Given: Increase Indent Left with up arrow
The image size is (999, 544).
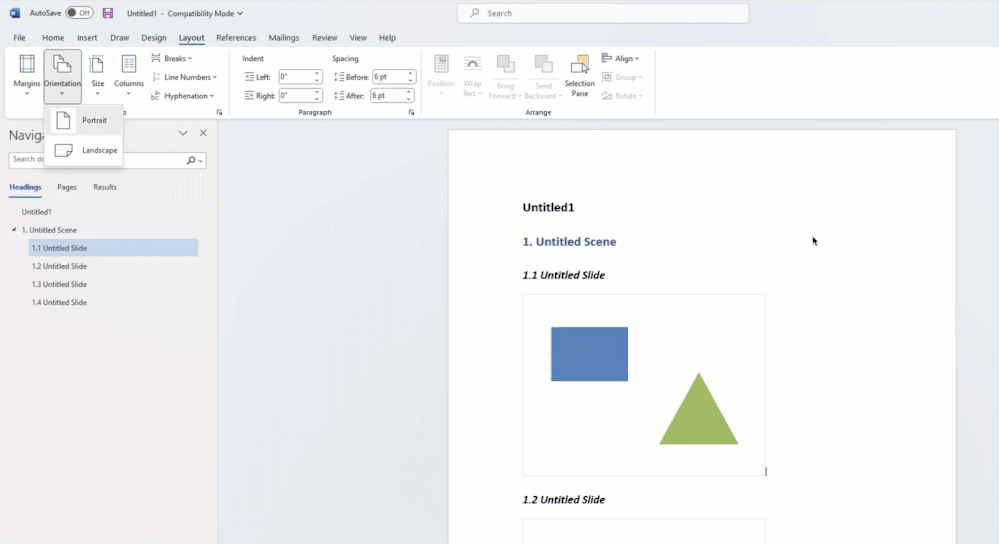Looking at the screenshot, I should tap(317, 73).
